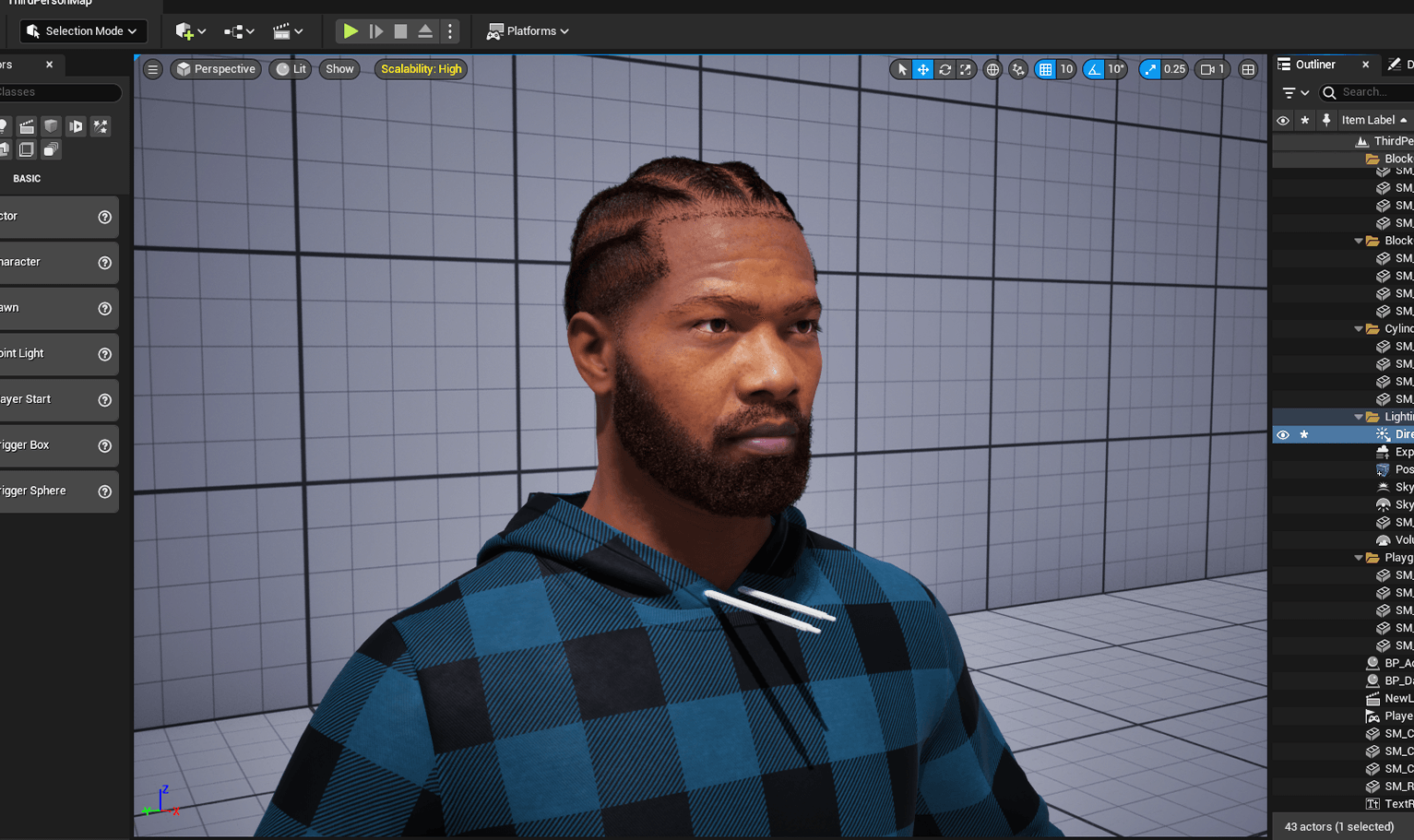This screenshot has height=840, width=1414.
Task: Click viewport layout maximize/restore icon
Action: 1248,69
